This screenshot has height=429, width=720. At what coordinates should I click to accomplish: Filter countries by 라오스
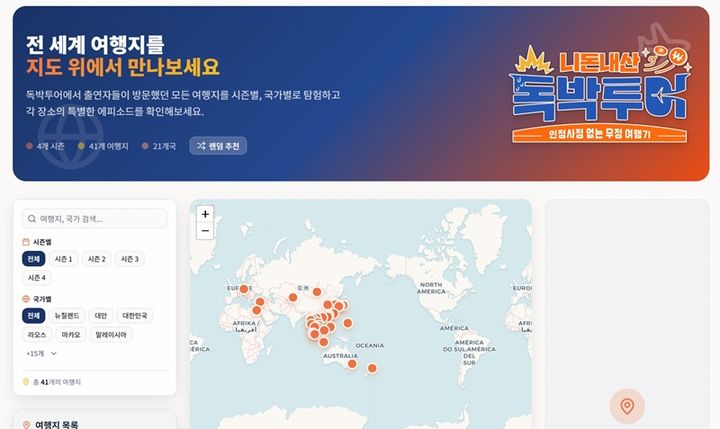click(x=37, y=335)
